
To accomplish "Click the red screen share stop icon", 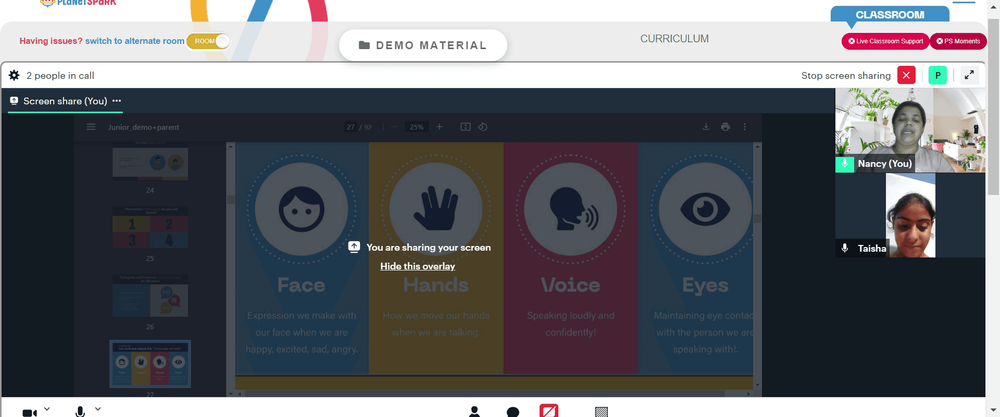I will click(549, 411).
